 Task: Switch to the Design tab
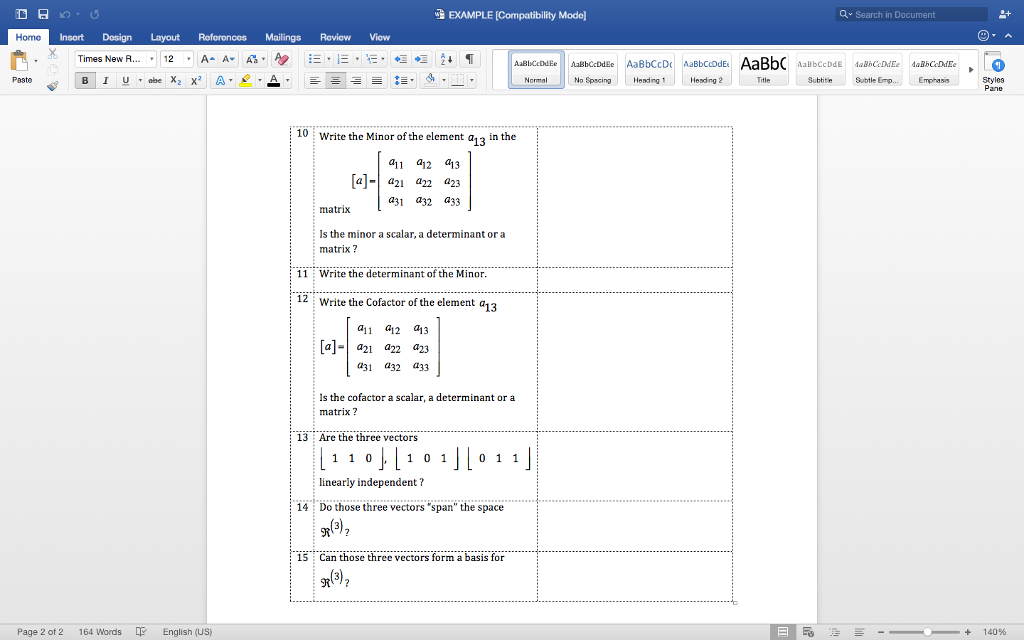(117, 37)
